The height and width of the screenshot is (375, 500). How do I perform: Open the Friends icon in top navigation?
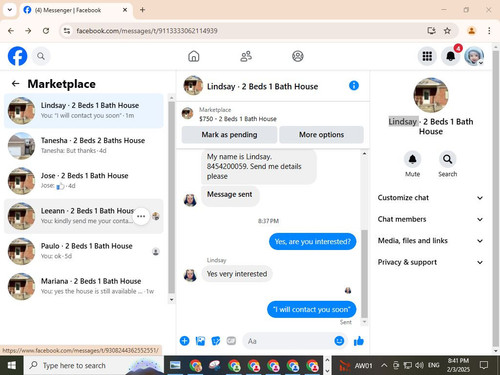[246, 56]
